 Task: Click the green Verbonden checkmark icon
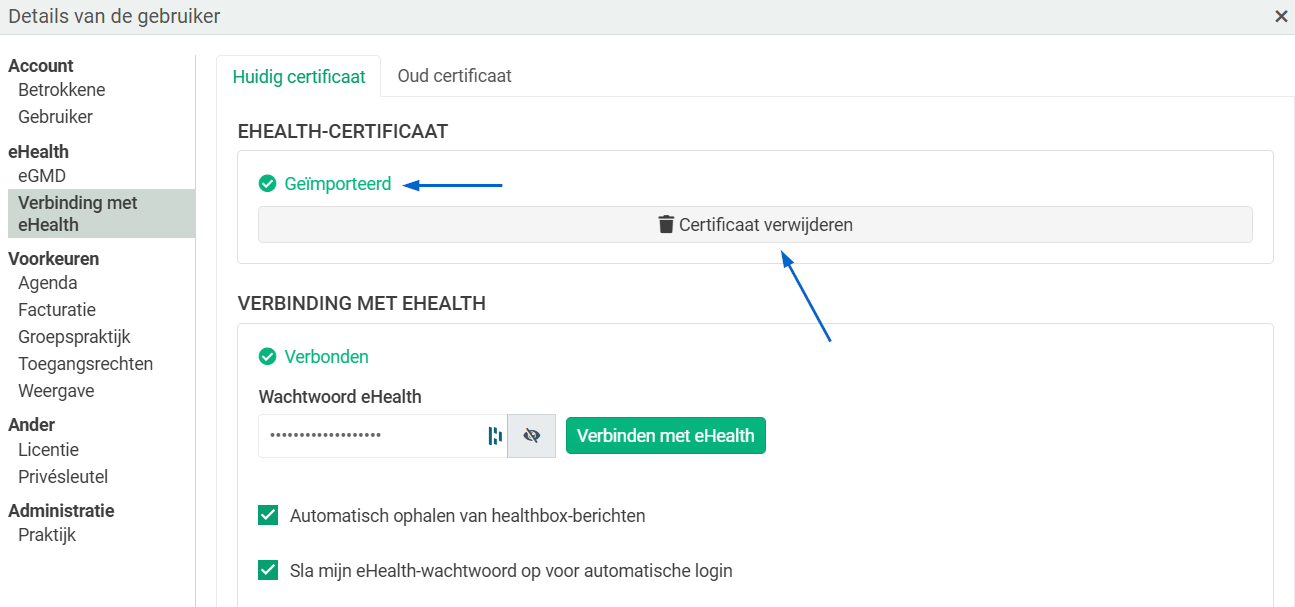point(267,357)
